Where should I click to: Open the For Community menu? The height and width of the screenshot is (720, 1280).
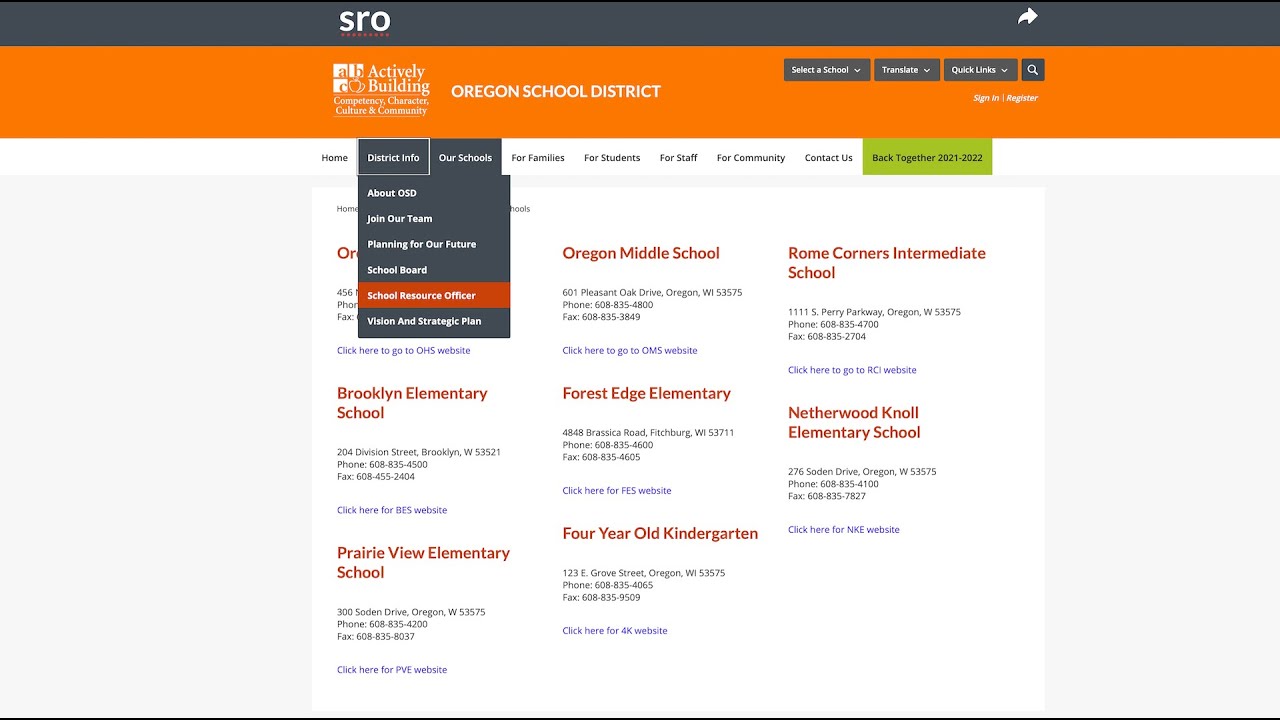click(x=751, y=158)
